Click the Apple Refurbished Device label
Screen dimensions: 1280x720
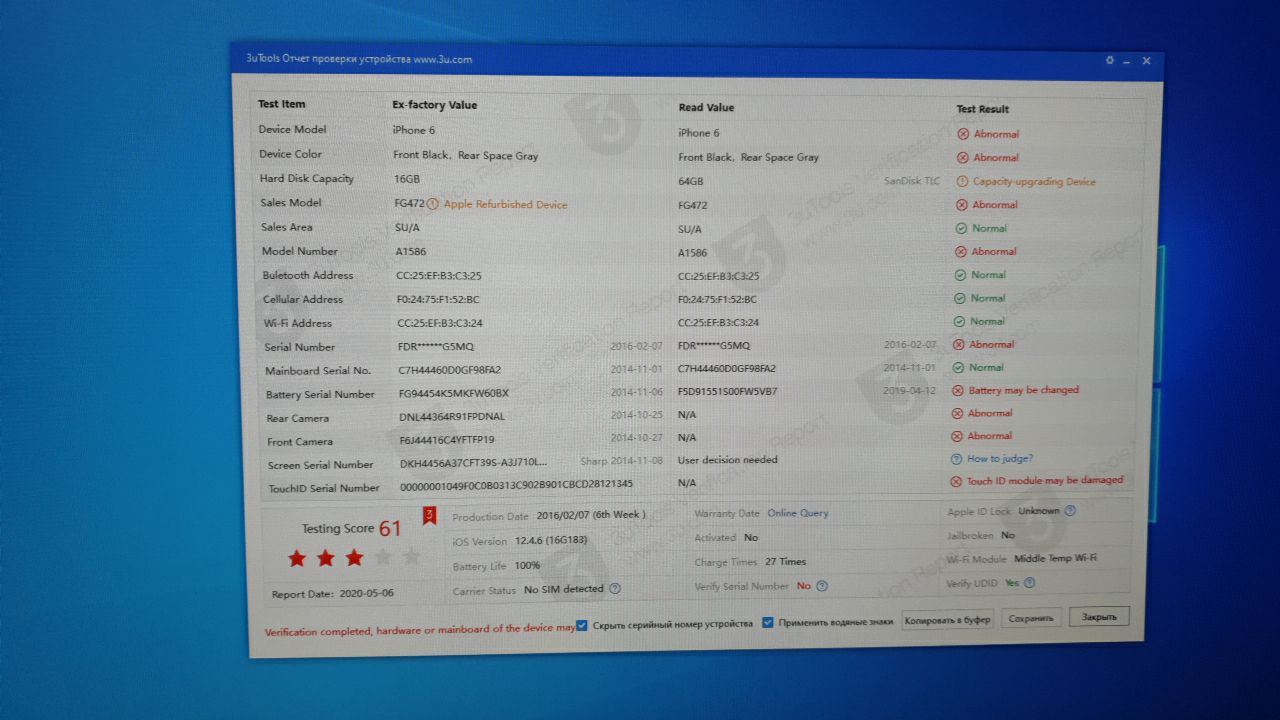tap(505, 205)
